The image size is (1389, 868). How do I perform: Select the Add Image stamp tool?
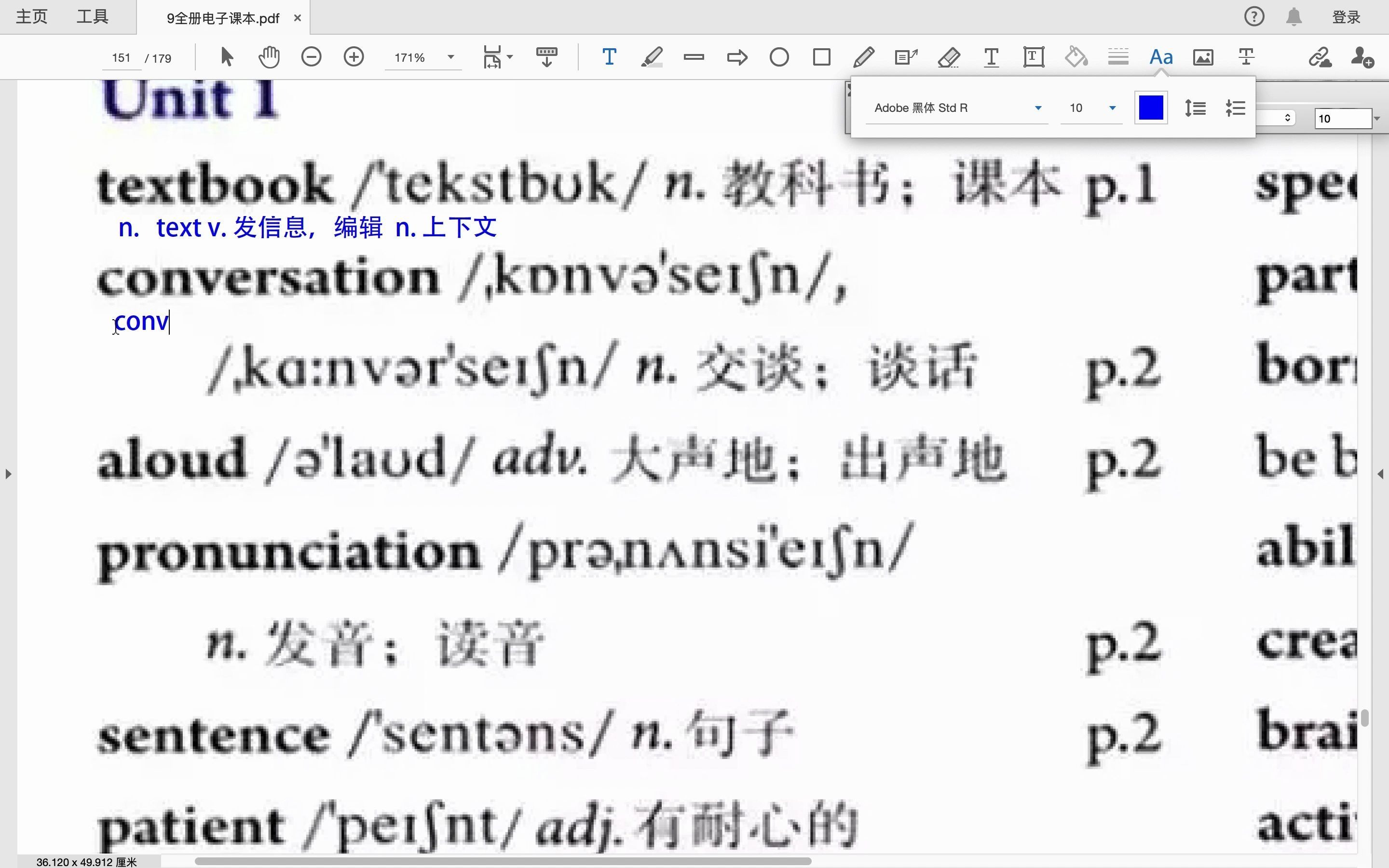1202,57
